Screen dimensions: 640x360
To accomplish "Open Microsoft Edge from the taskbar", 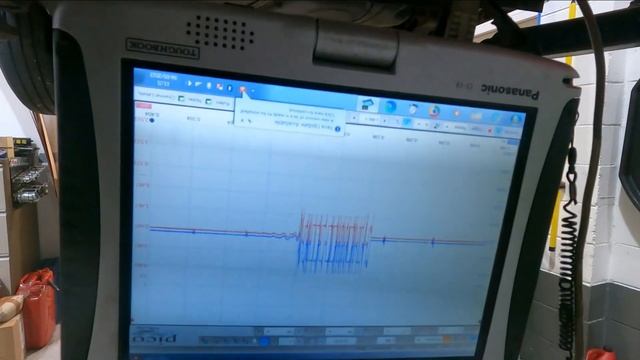I will [x=390, y=107].
